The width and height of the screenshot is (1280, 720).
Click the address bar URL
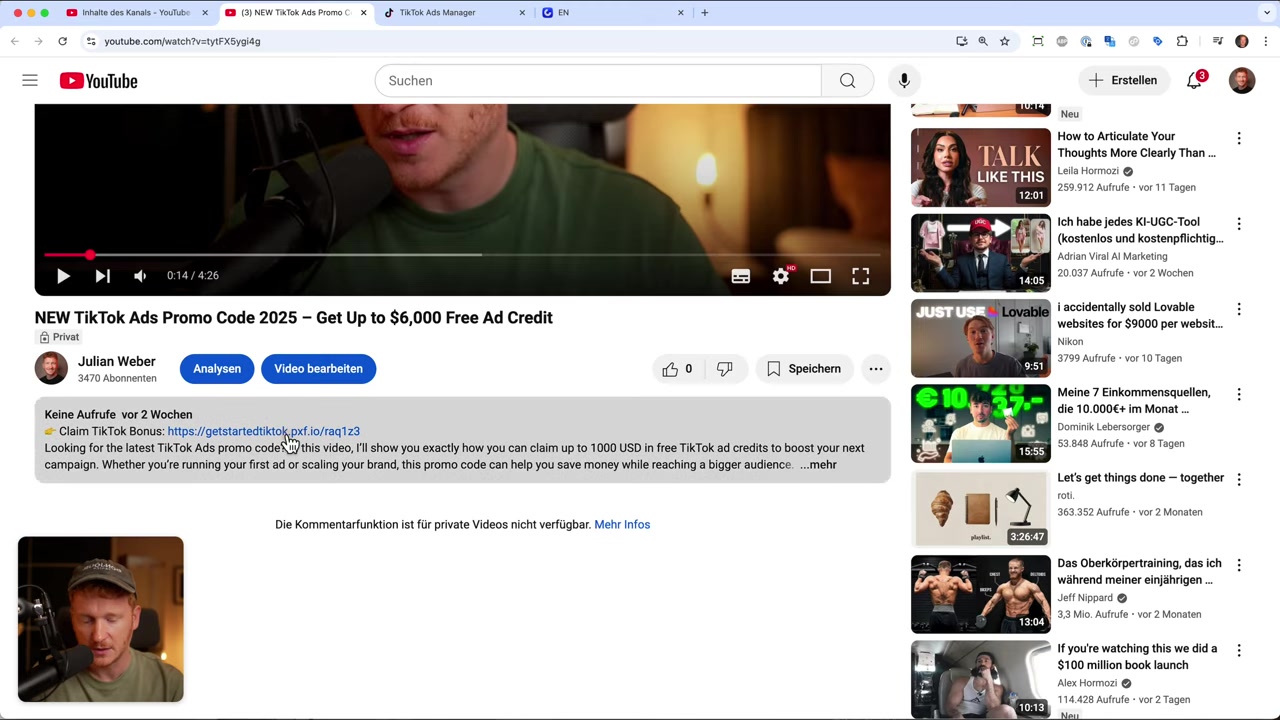[x=182, y=41]
